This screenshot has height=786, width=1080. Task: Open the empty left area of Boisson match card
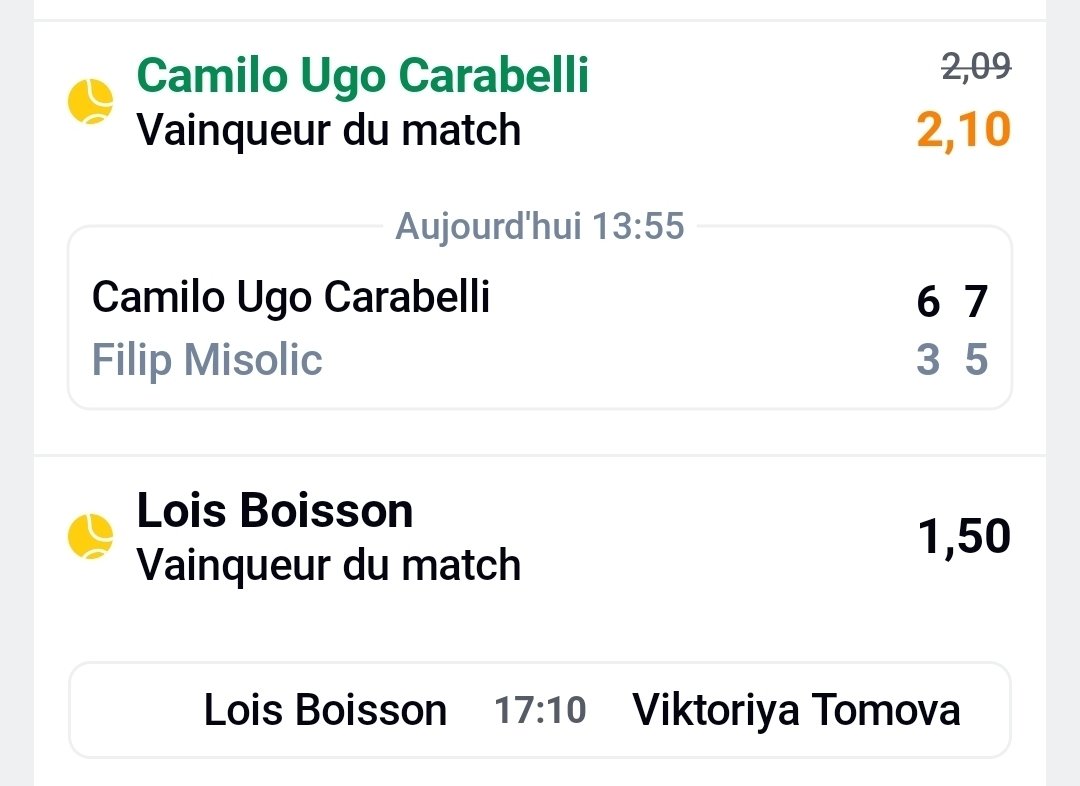click(x=135, y=711)
